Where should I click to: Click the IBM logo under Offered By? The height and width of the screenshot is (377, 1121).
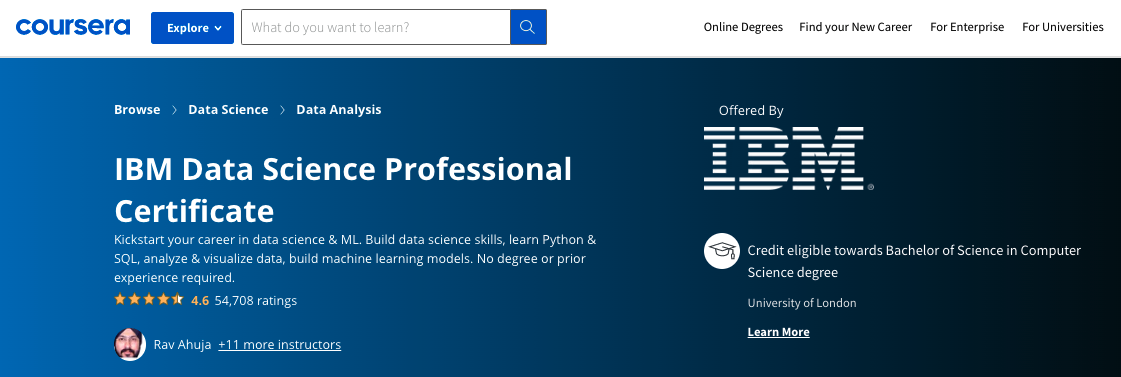(x=788, y=159)
